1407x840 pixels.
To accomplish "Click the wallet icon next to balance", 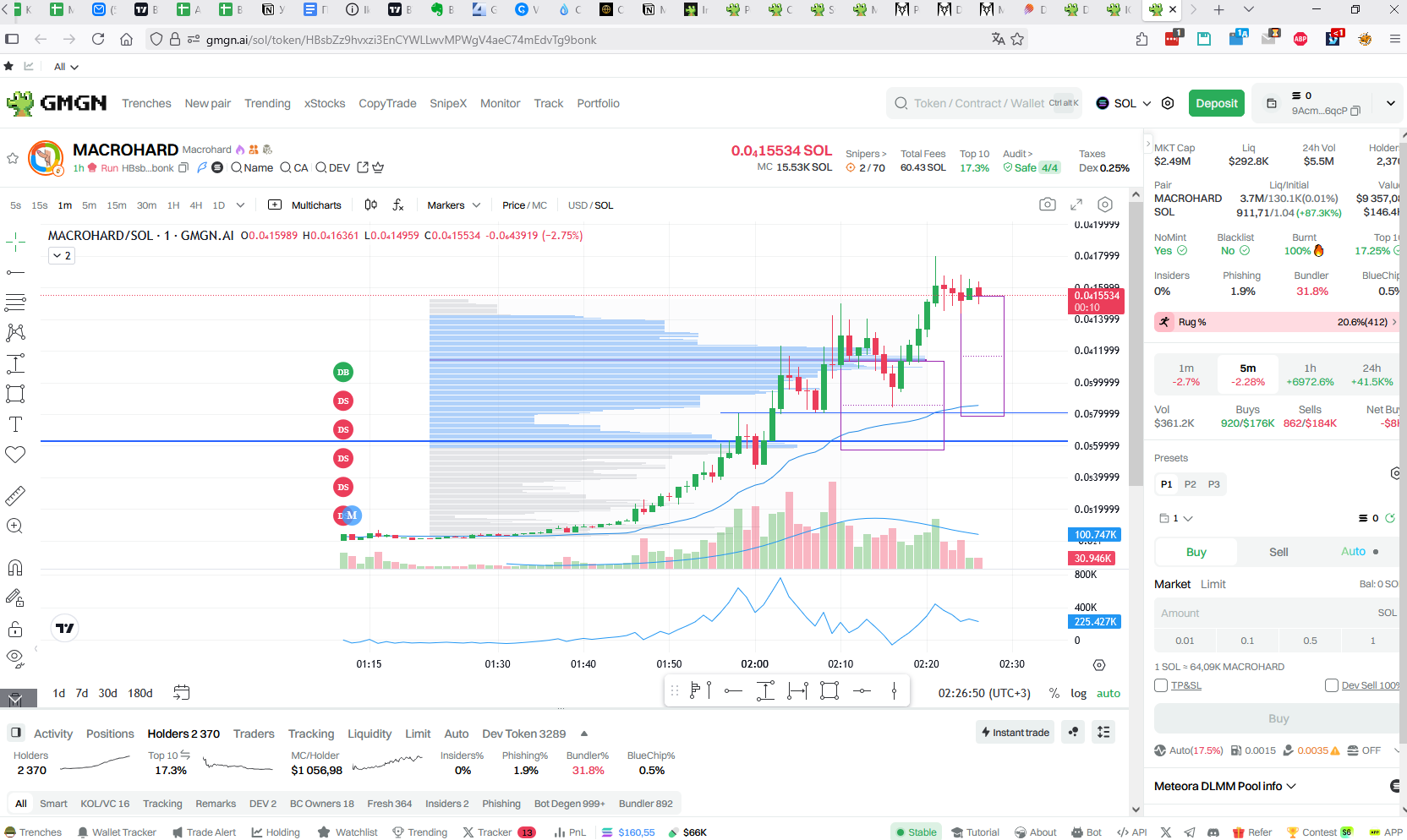I will pyautogui.click(x=1271, y=103).
